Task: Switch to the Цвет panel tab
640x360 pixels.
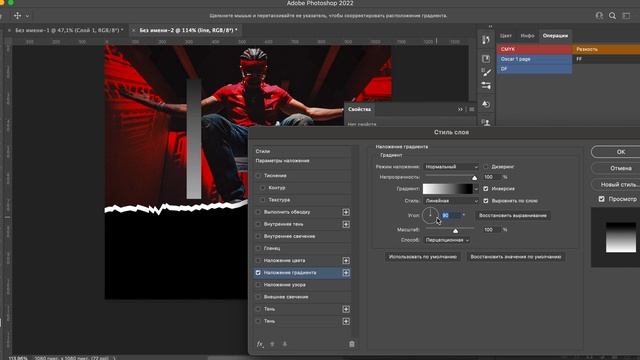Action: point(506,36)
